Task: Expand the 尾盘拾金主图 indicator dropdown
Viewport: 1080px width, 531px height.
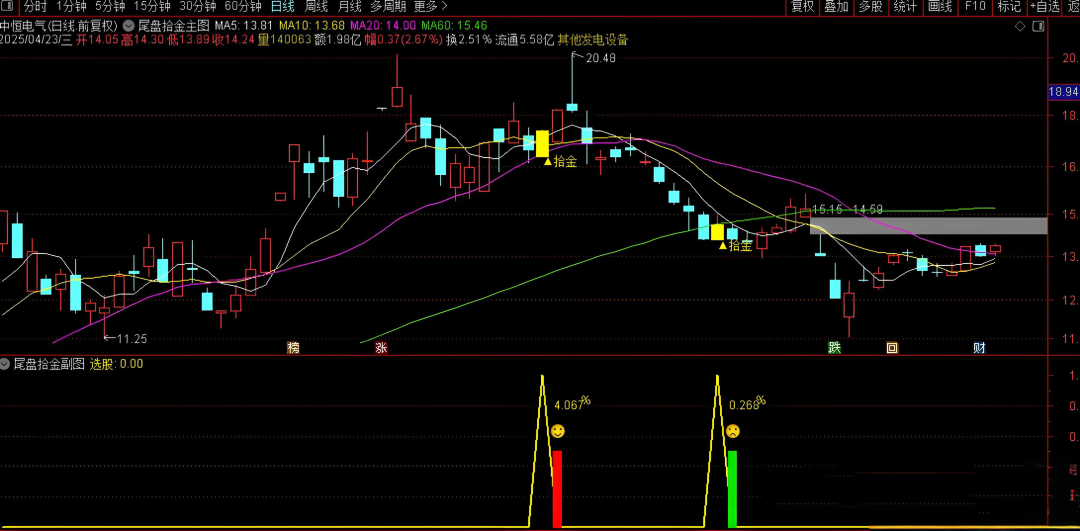Action: click(x=130, y=24)
